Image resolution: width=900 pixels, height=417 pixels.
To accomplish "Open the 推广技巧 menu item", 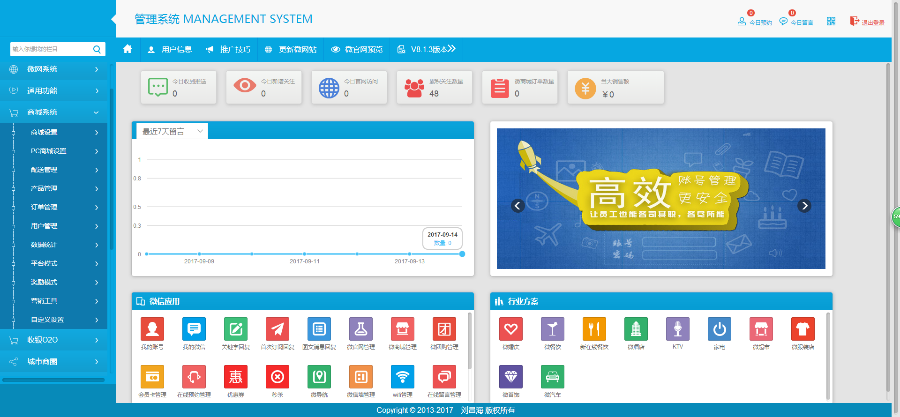I will (x=228, y=49).
